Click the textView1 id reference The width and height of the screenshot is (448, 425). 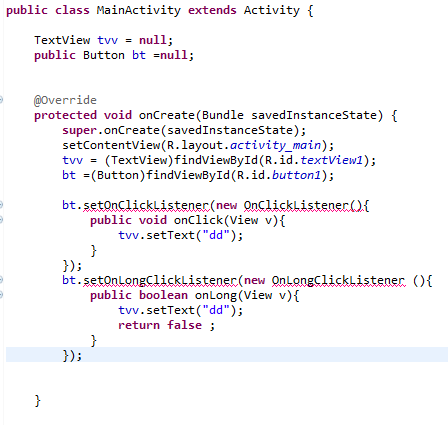[331, 160]
